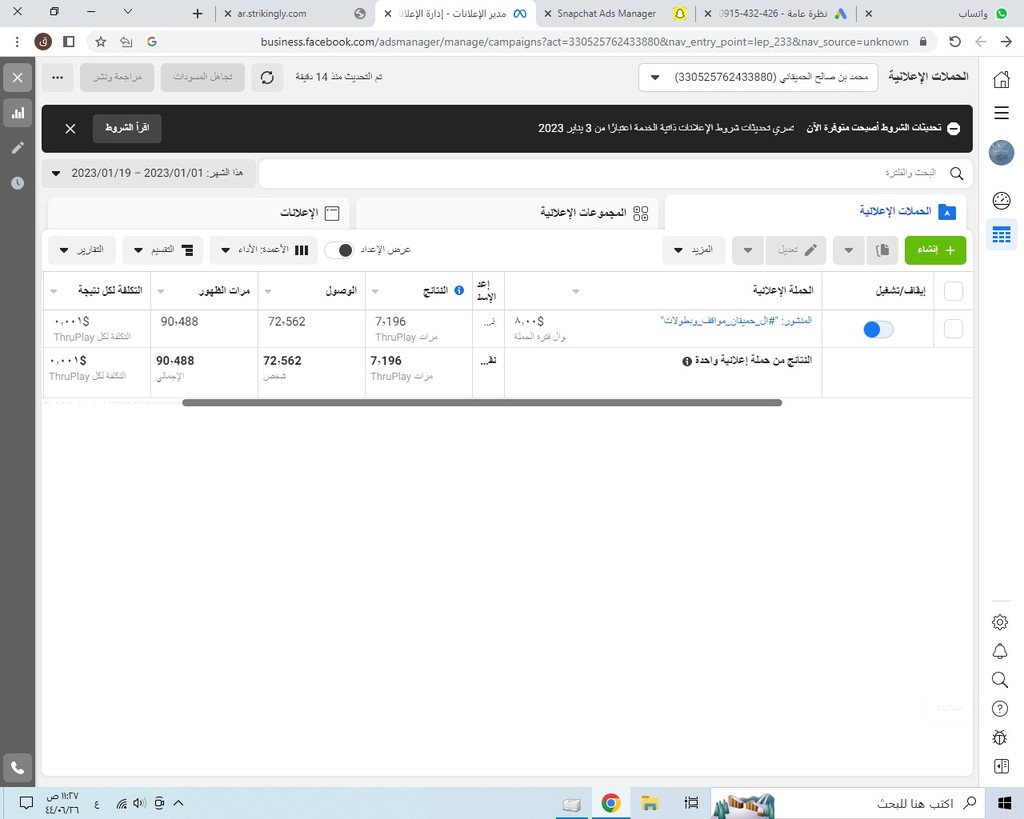Expand the التقسيم breakdown dropdown
The width and height of the screenshot is (1024, 819).
point(163,250)
